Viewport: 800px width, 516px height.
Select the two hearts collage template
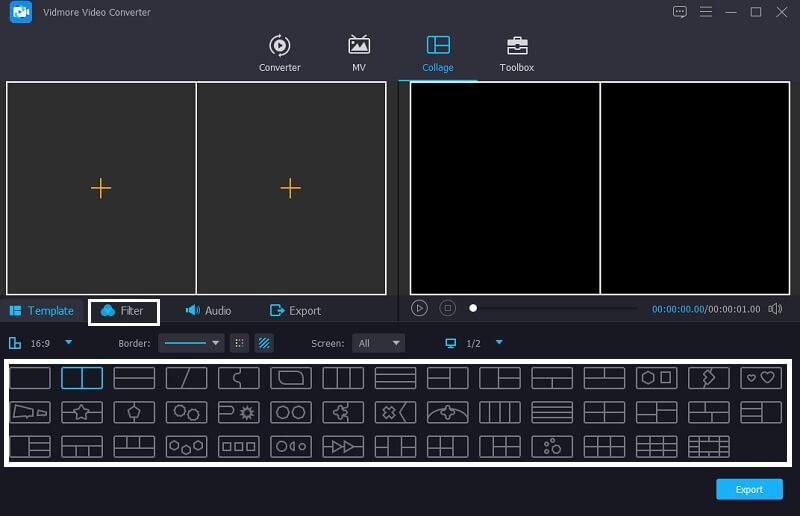click(761, 378)
